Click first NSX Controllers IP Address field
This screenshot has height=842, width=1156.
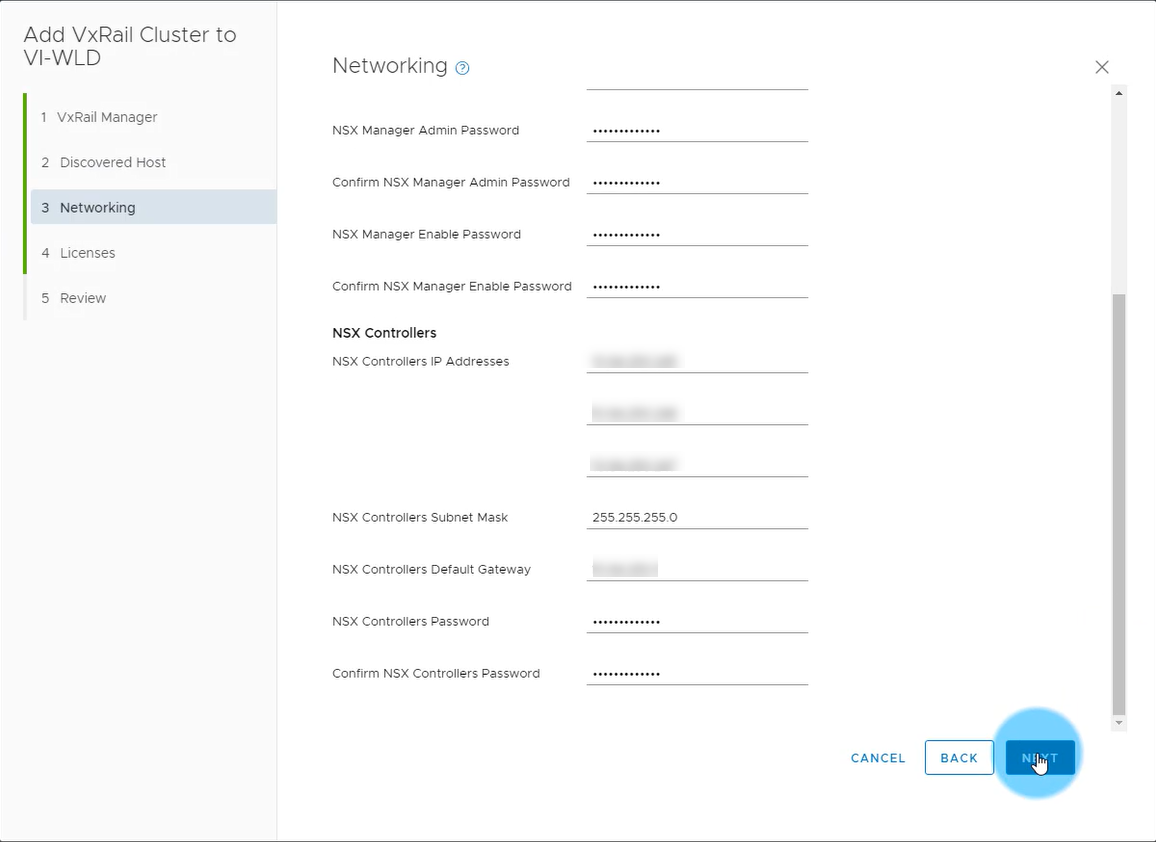click(x=696, y=361)
